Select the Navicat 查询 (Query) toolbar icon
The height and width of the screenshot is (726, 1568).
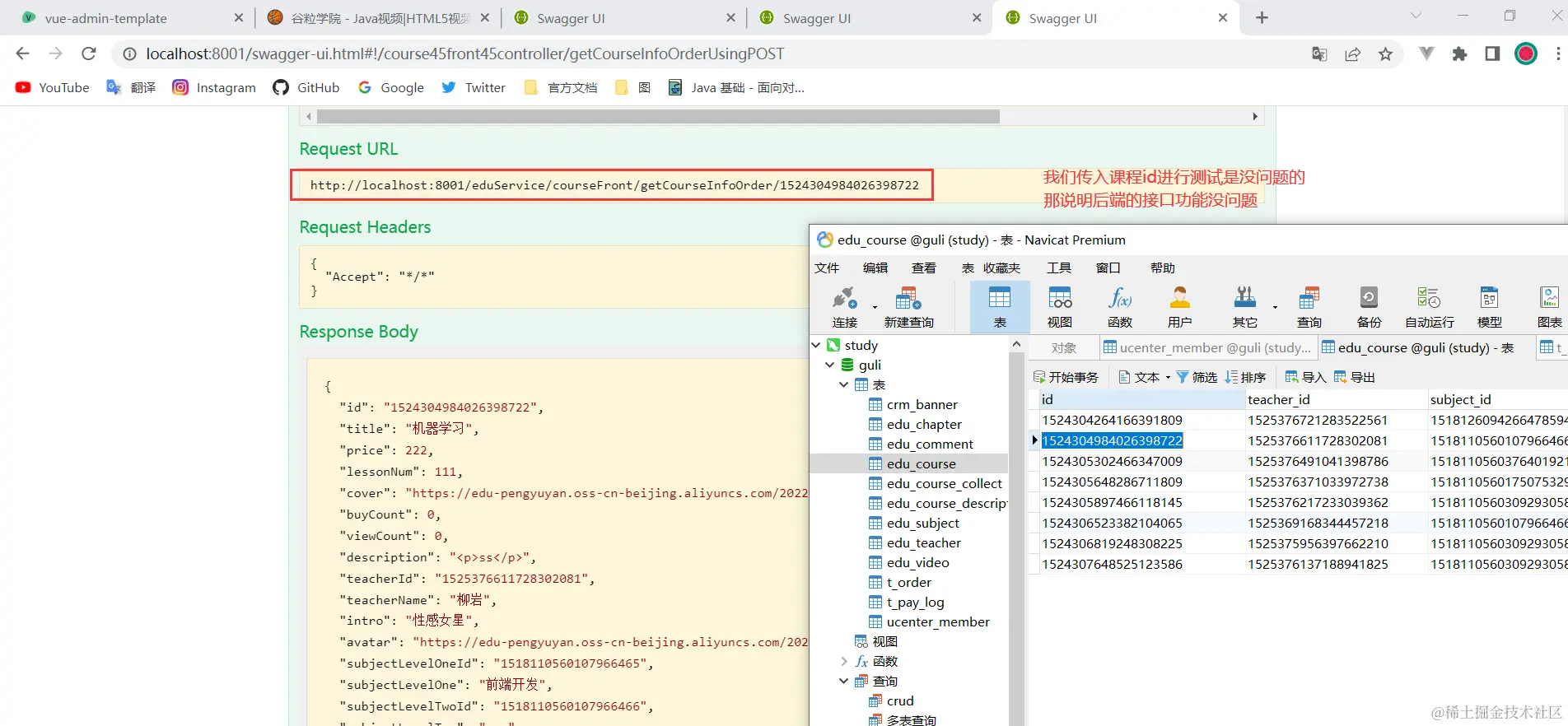[x=1309, y=307]
